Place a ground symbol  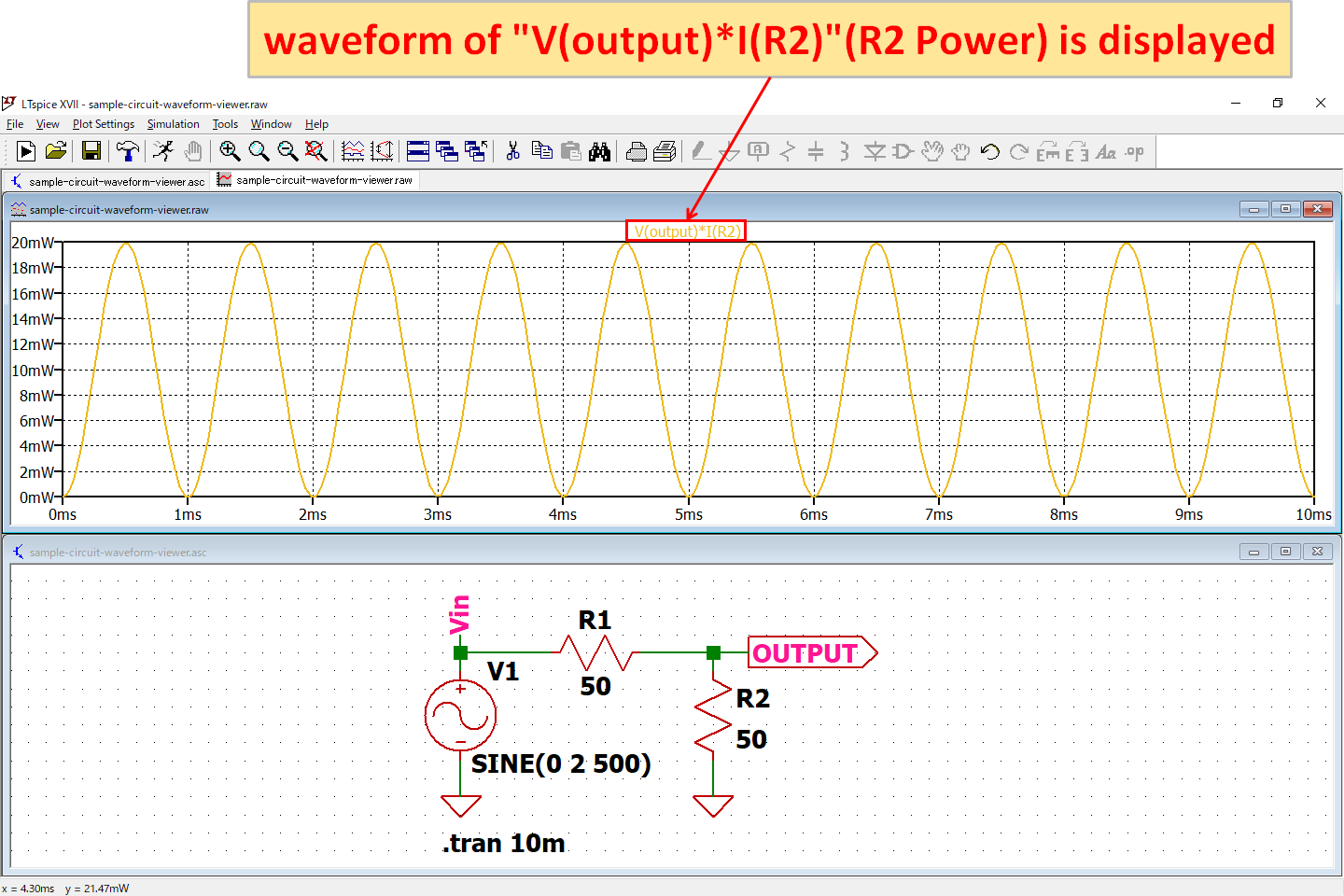coord(728,150)
